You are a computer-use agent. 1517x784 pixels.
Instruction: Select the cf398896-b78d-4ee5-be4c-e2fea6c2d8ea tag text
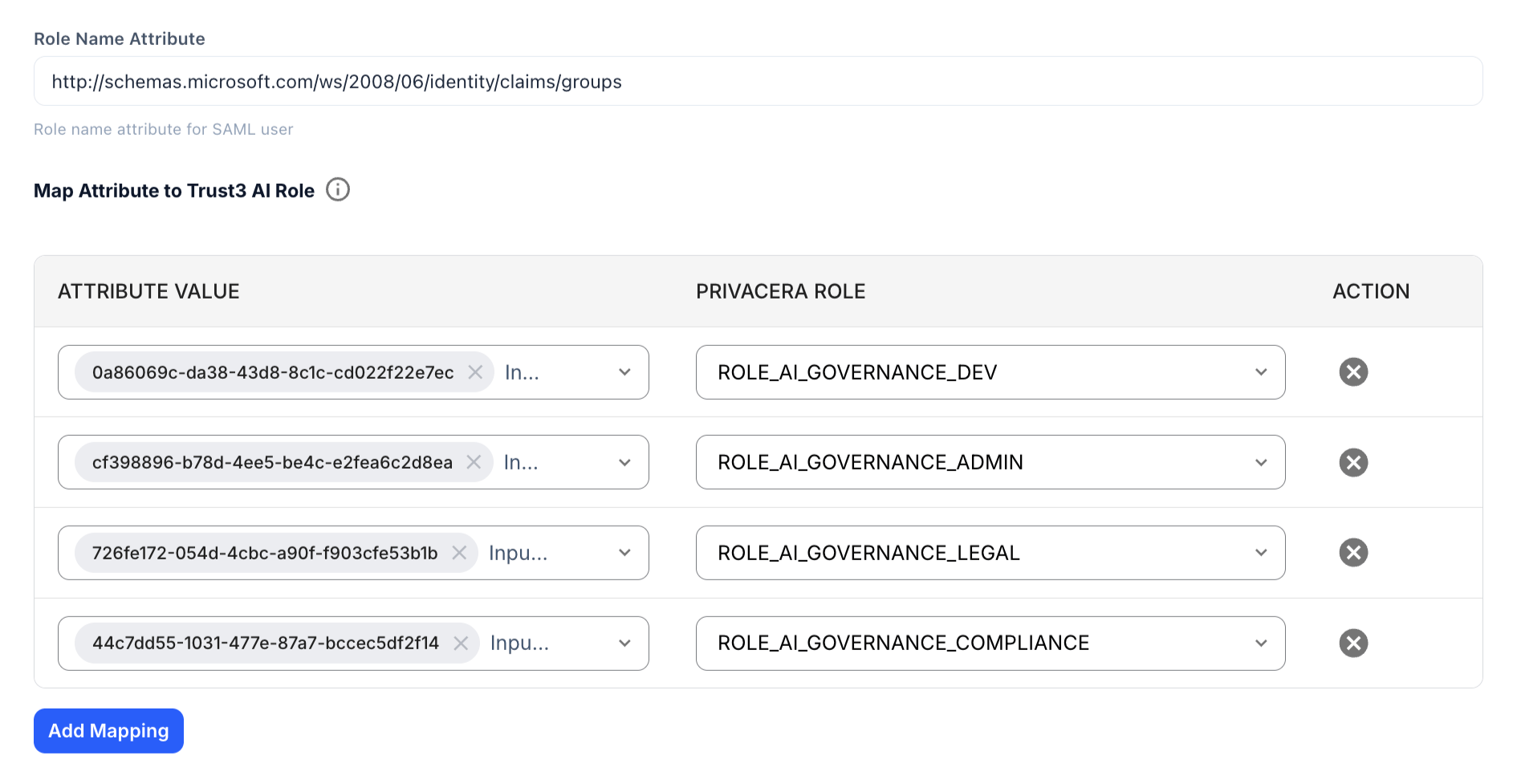272,462
